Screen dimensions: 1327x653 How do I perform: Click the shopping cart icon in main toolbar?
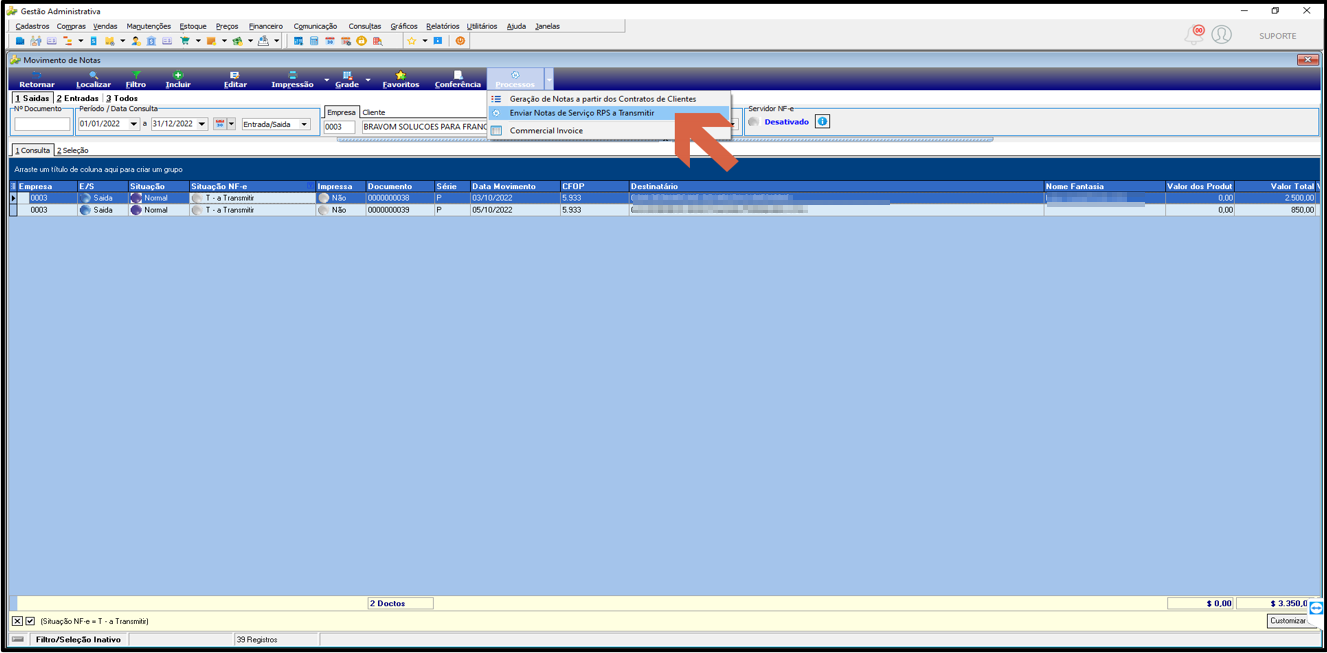pyautogui.click(x=185, y=41)
